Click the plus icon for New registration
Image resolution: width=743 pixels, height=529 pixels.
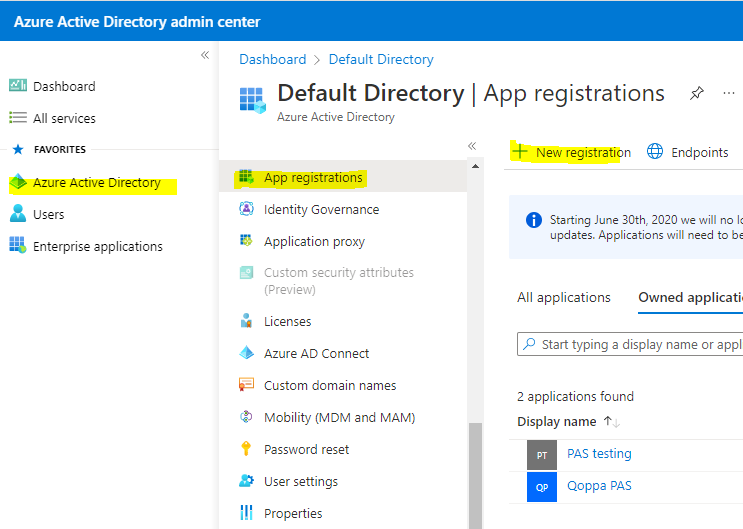pyautogui.click(x=520, y=151)
